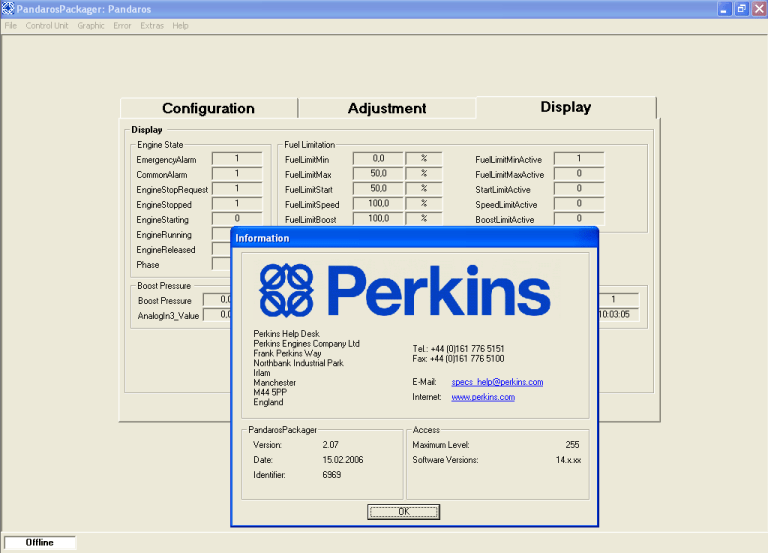Switch to the Adjustment tab
Viewport: 768px width, 553px height.
click(387, 108)
